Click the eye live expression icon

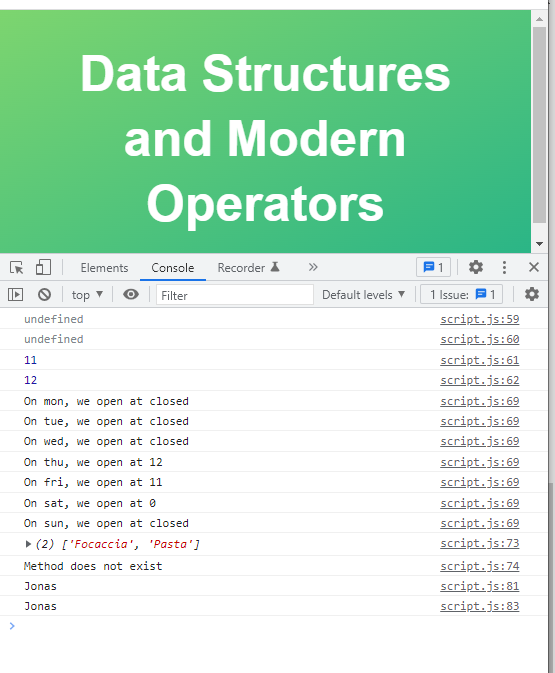131,294
